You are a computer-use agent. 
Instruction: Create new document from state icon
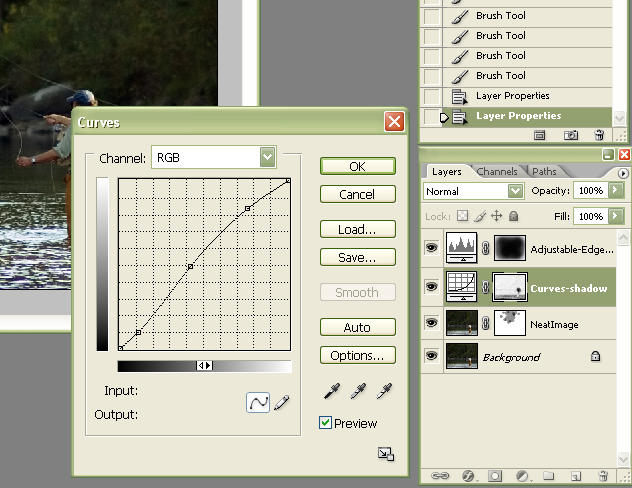pyautogui.click(x=539, y=135)
